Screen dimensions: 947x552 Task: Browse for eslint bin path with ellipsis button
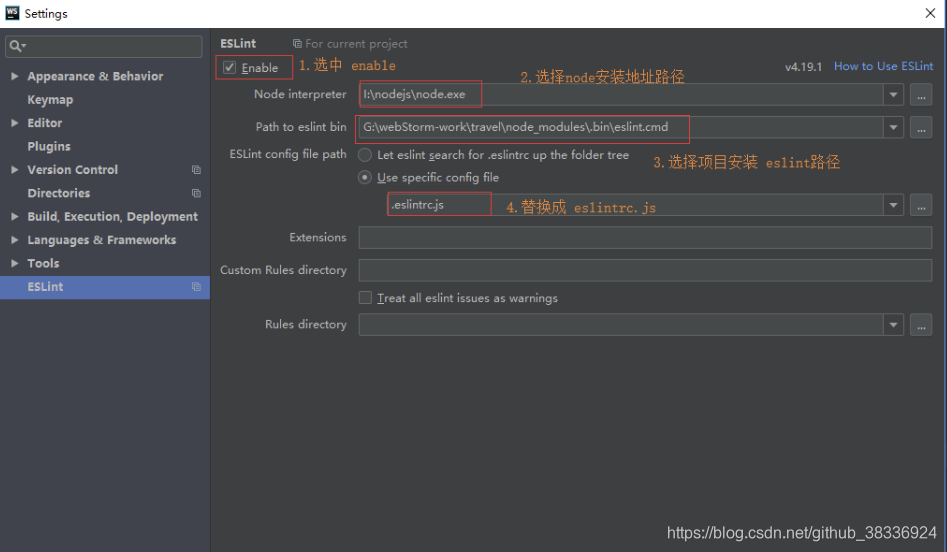pos(921,127)
